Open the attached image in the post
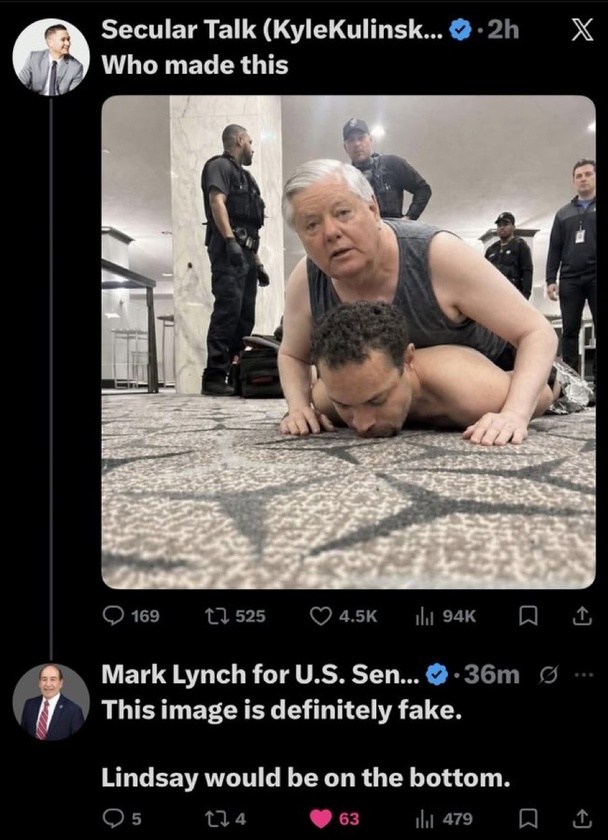Screen dimensions: 608x840 tap(349, 342)
